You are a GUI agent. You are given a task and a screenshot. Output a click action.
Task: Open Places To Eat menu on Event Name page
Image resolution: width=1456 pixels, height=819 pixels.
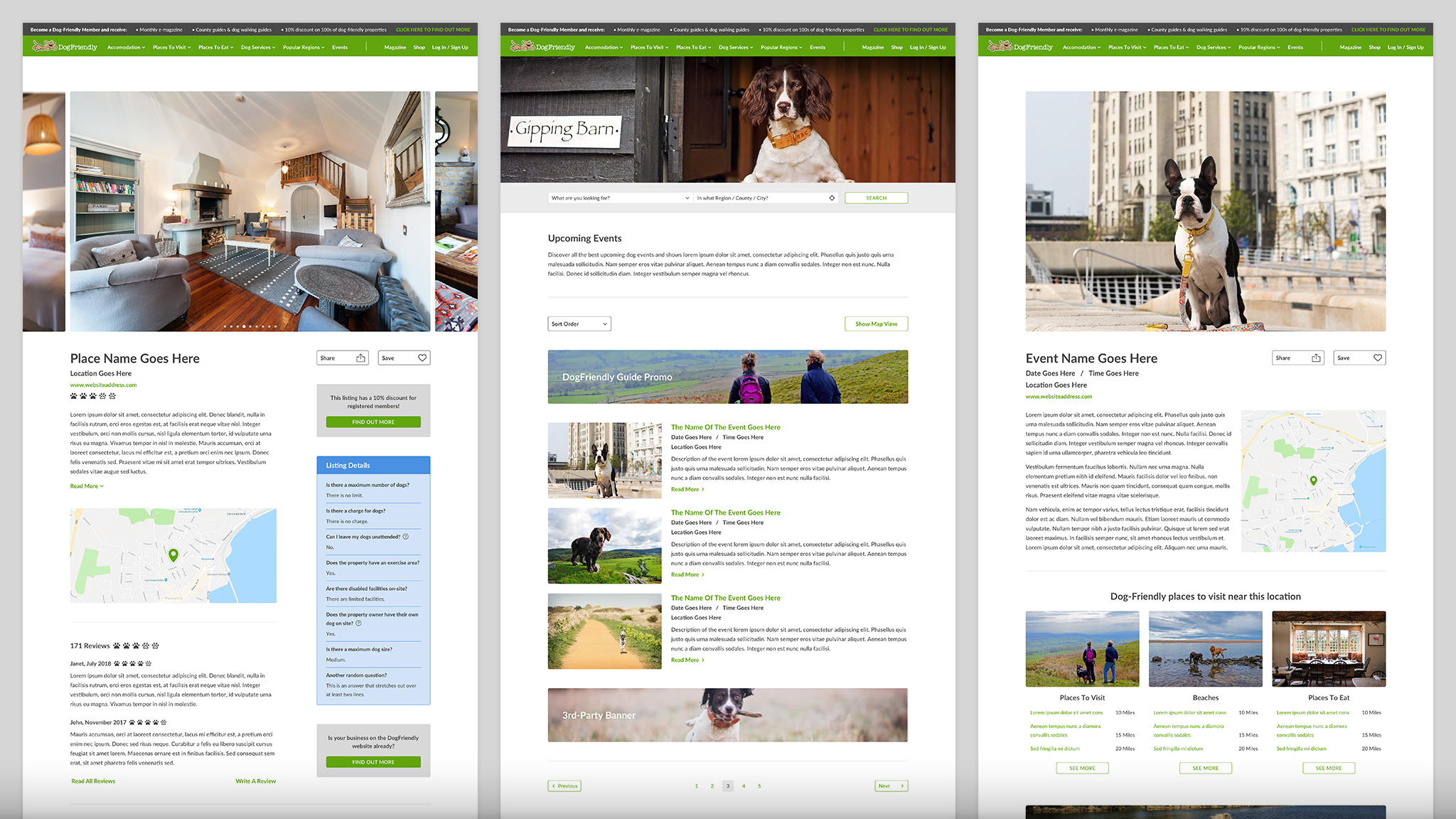1171,48
